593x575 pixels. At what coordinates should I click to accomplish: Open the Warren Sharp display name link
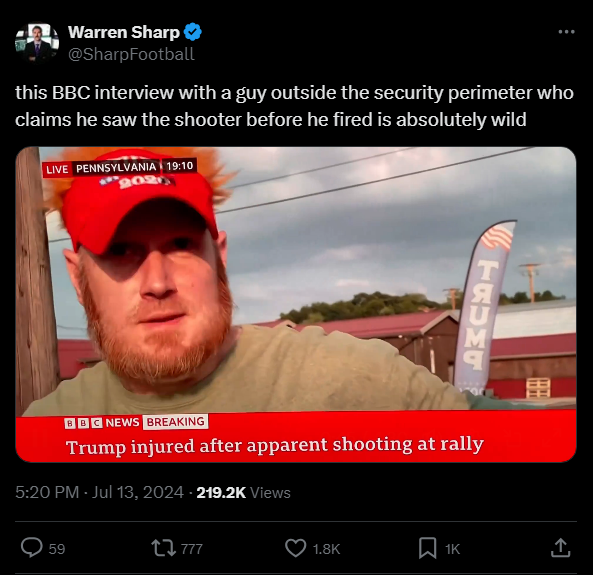(x=124, y=32)
